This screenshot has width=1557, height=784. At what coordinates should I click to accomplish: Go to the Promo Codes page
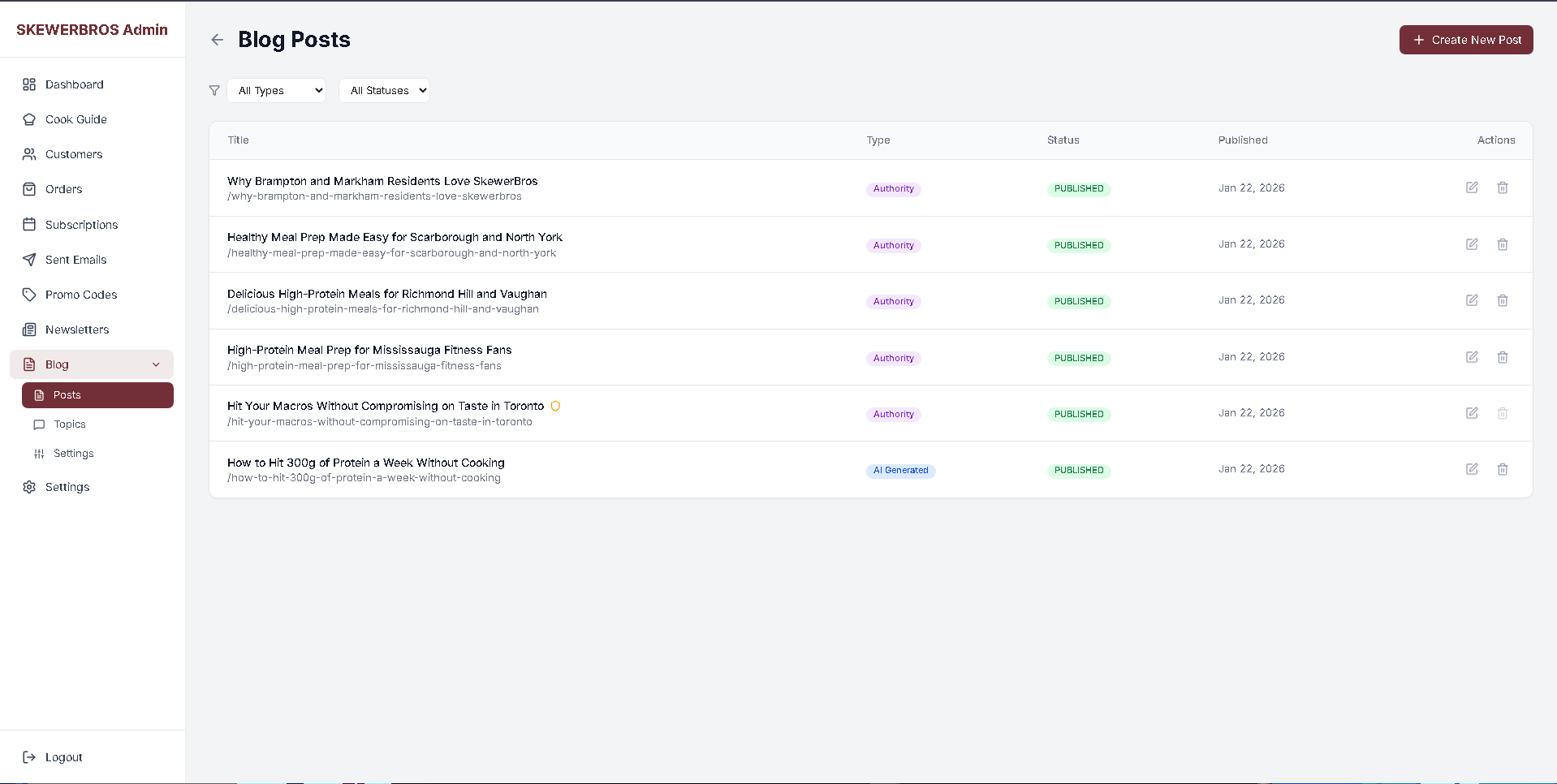point(81,295)
